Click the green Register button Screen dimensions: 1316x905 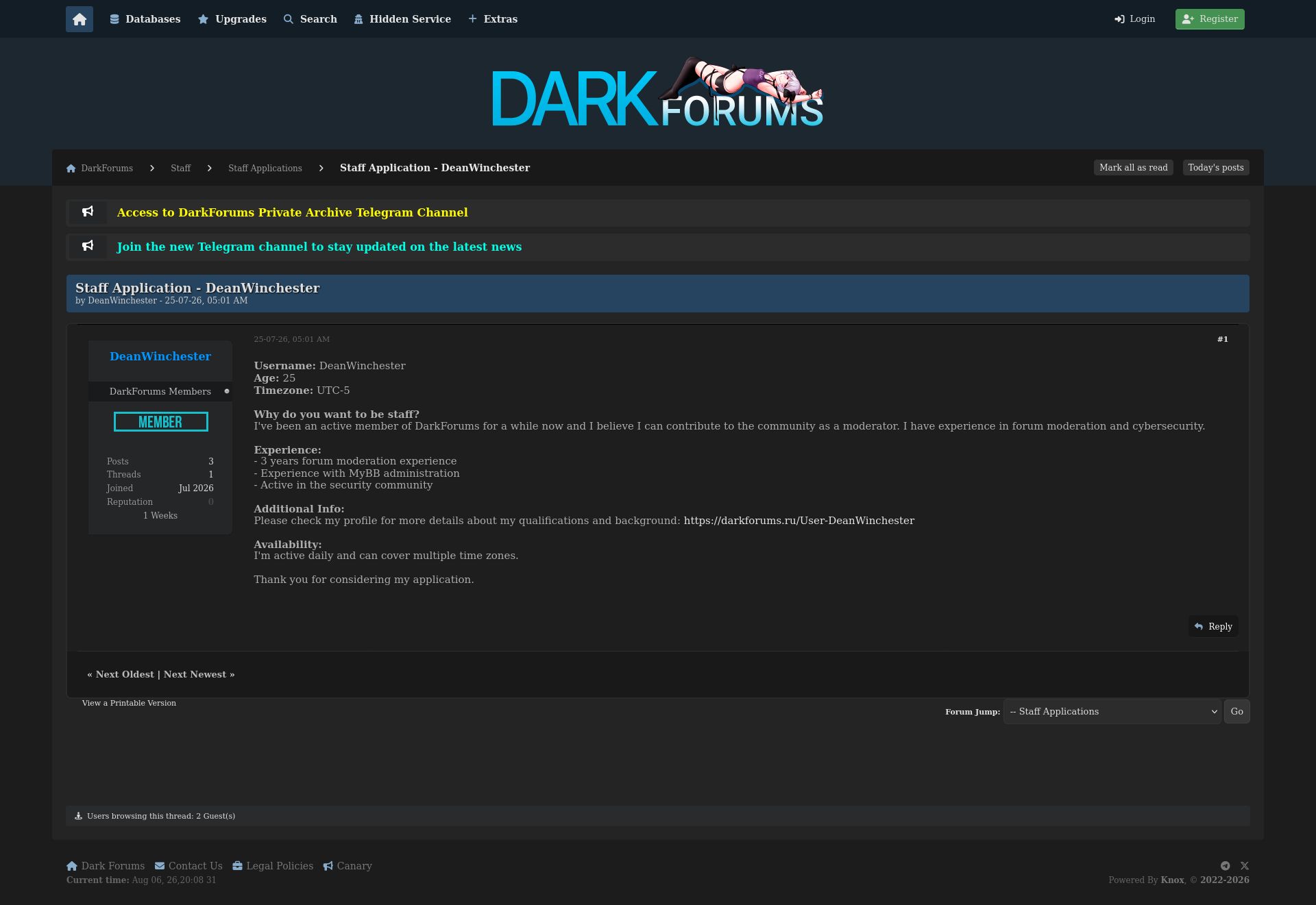pyautogui.click(x=1210, y=19)
